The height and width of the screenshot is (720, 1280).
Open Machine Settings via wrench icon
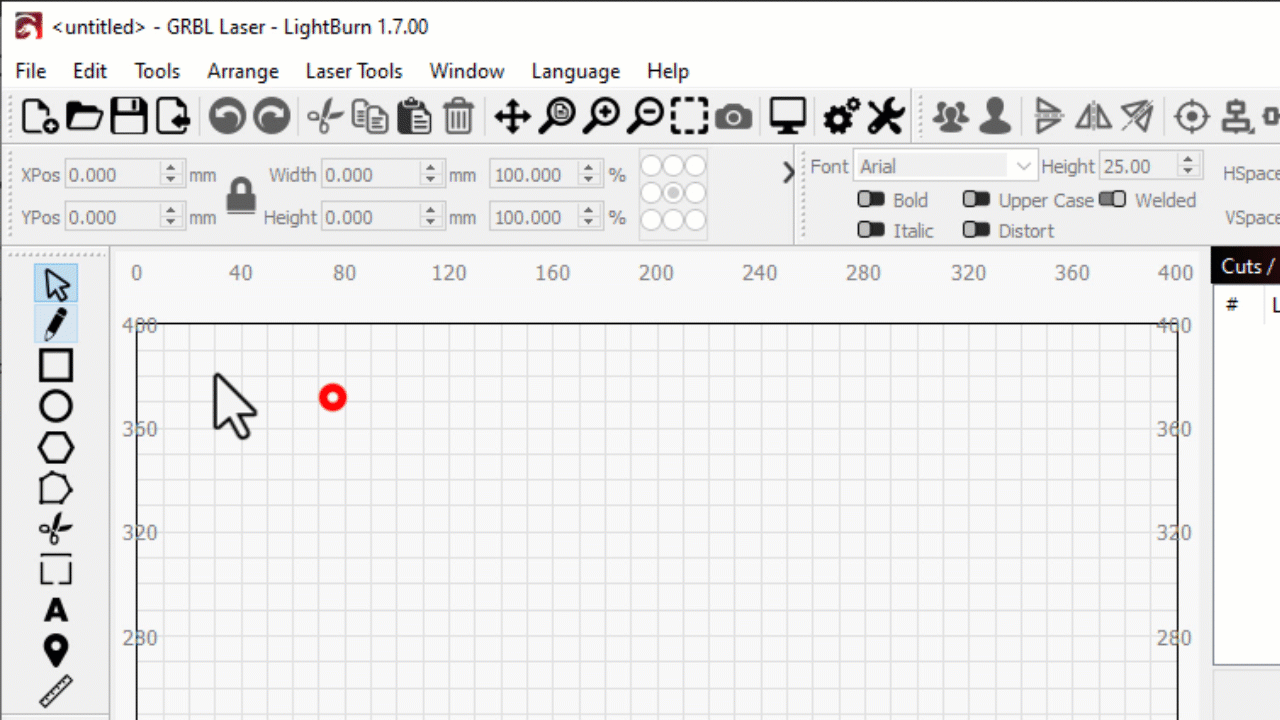tap(884, 117)
